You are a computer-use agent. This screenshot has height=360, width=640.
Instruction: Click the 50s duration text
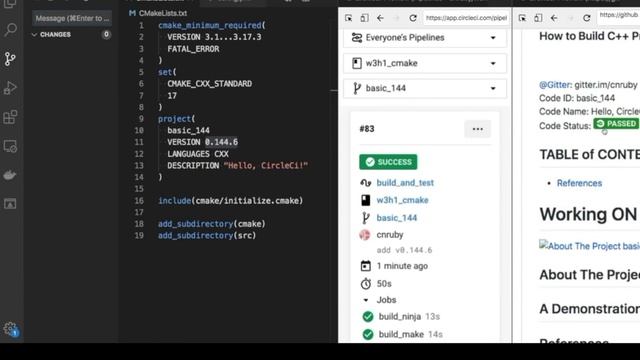point(384,284)
